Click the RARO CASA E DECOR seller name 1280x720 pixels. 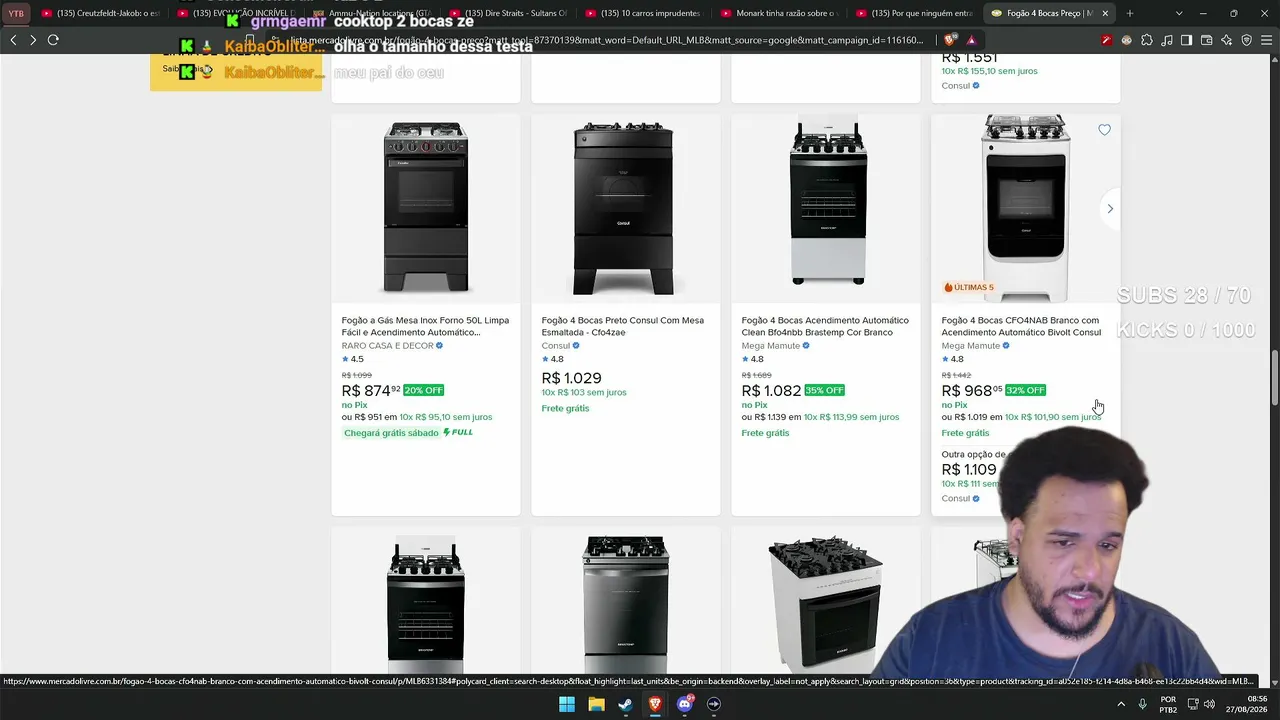[x=387, y=346]
